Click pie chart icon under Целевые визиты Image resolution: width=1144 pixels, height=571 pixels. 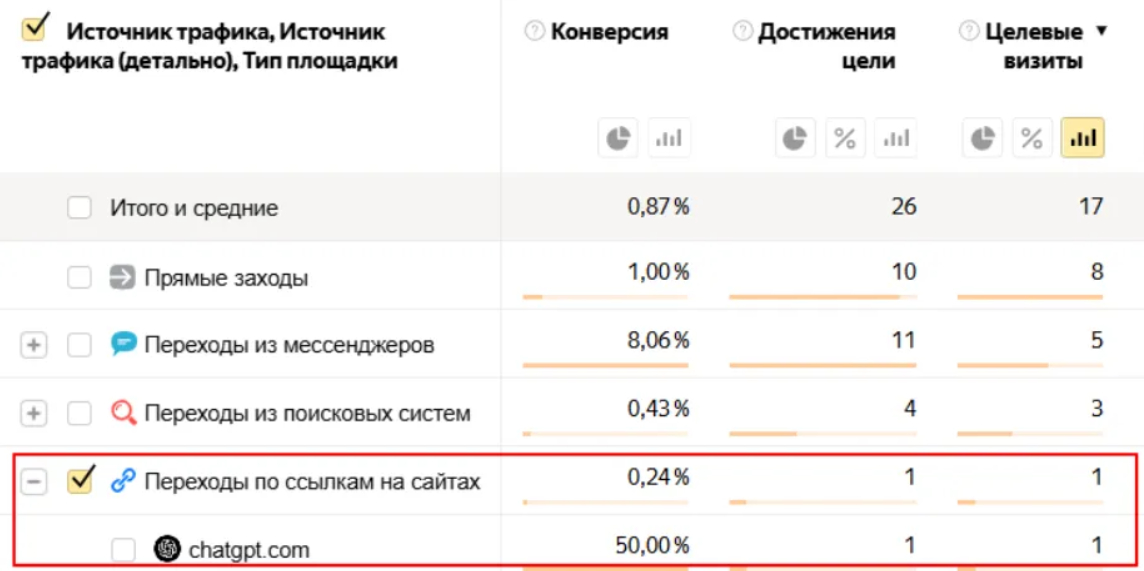coord(982,139)
